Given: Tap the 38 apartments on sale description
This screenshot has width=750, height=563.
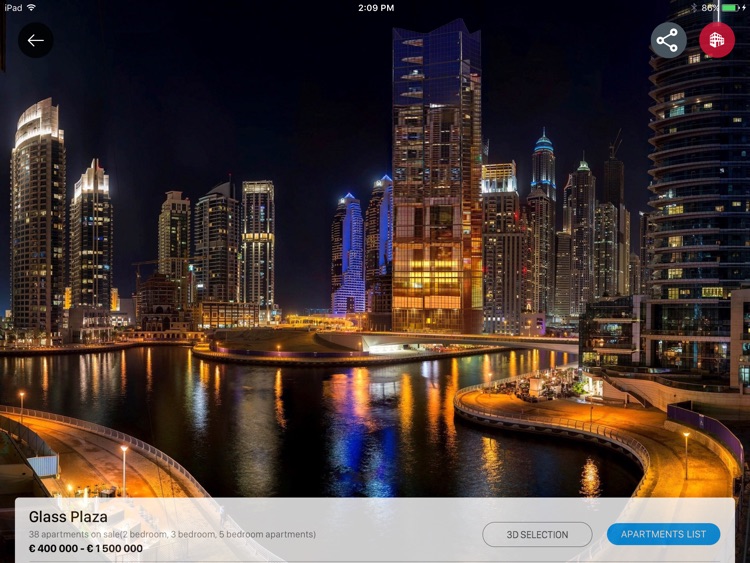Looking at the screenshot, I should pos(172,534).
